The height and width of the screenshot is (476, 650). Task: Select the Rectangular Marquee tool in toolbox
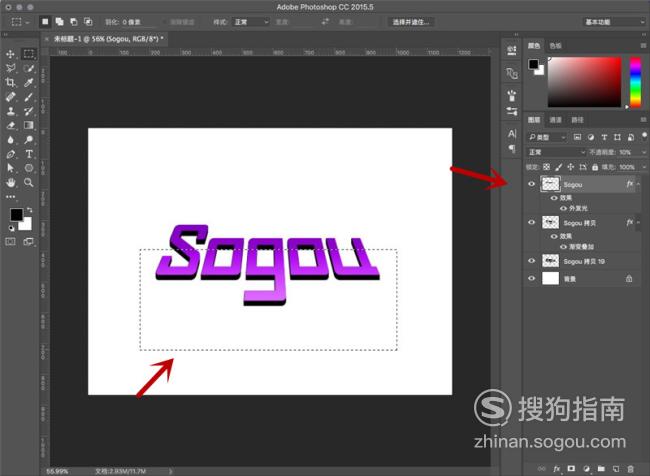coord(29,54)
